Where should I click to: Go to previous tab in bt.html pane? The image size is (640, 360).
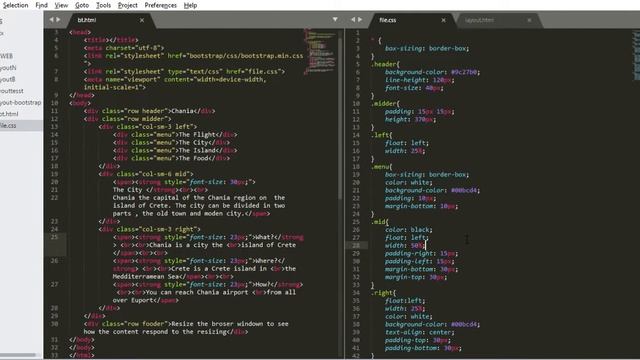click(51, 20)
